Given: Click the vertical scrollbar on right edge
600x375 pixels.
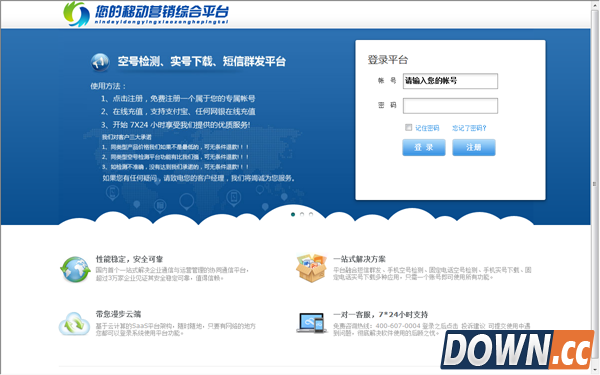Looking at the screenshot, I should click(595, 188).
